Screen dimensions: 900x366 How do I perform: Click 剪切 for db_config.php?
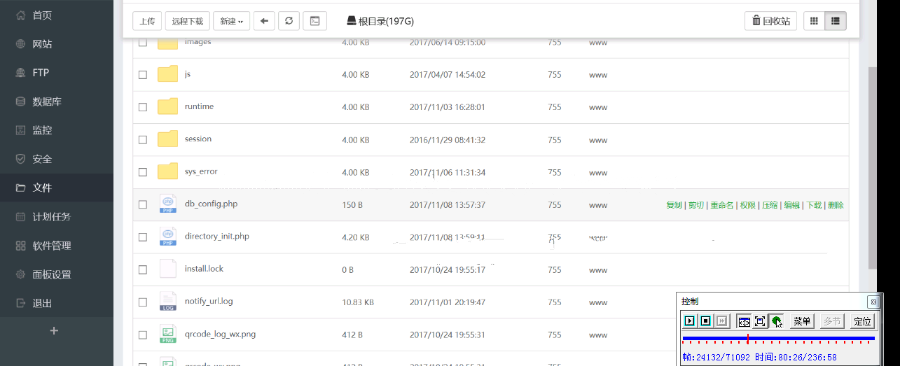696,205
